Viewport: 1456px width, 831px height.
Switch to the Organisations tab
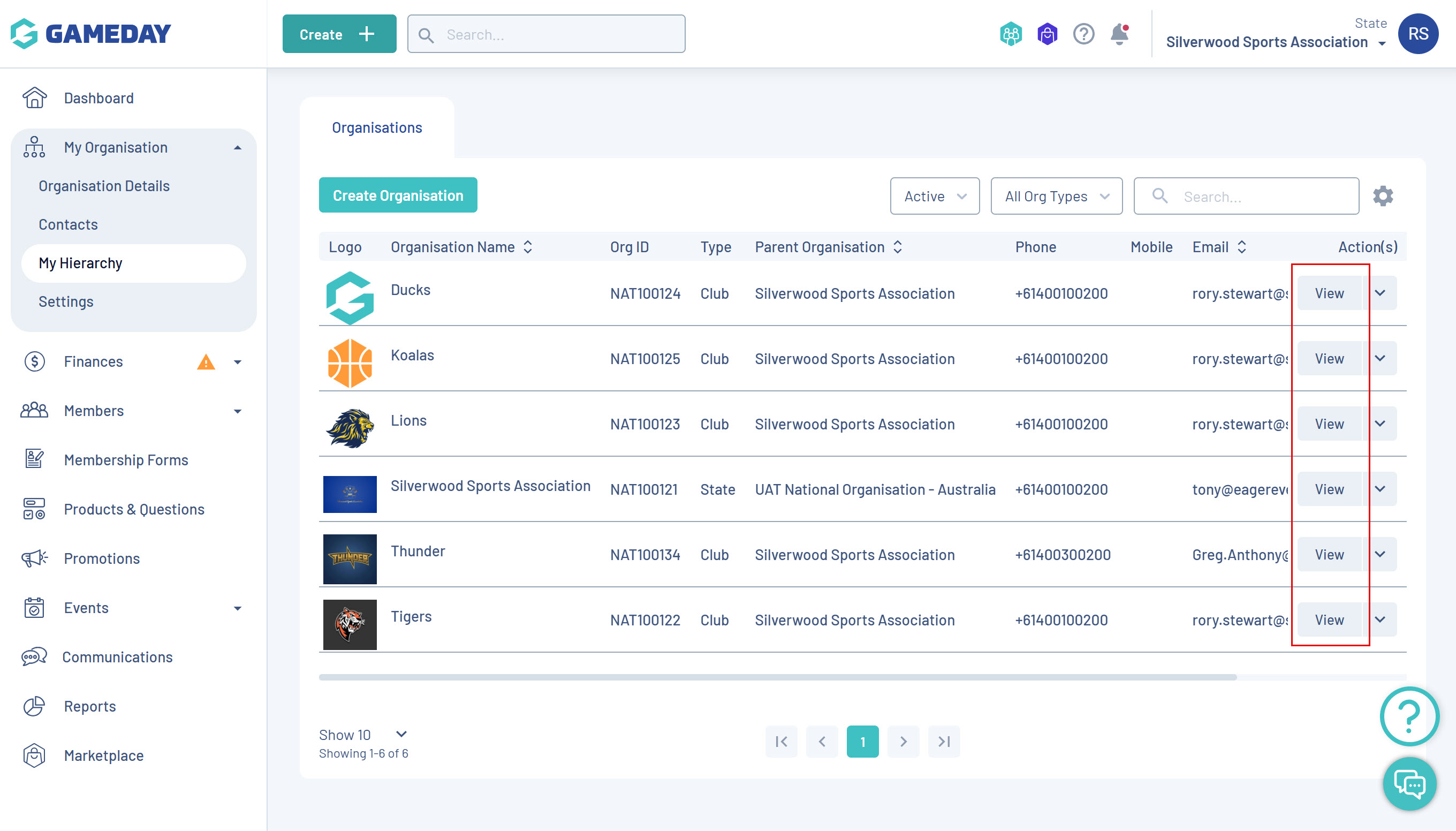376,128
